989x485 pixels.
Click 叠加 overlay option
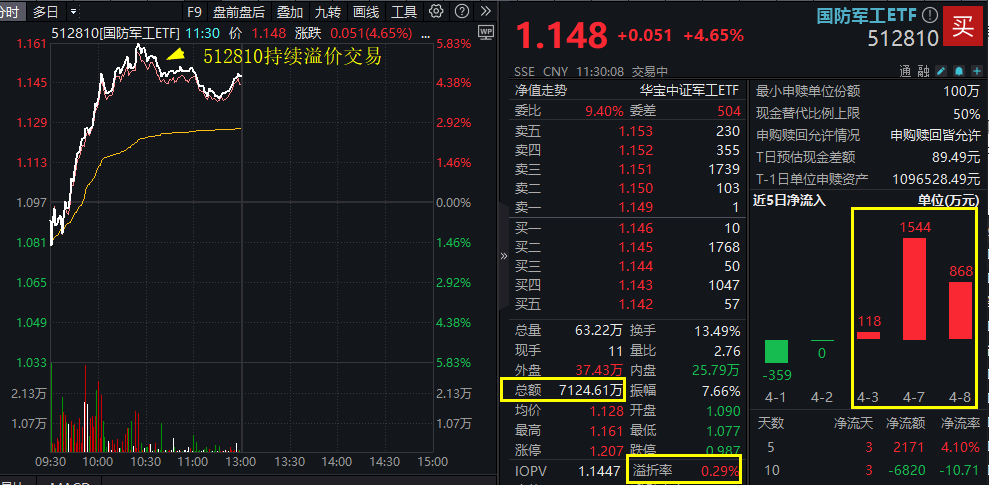tap(290, 11)
